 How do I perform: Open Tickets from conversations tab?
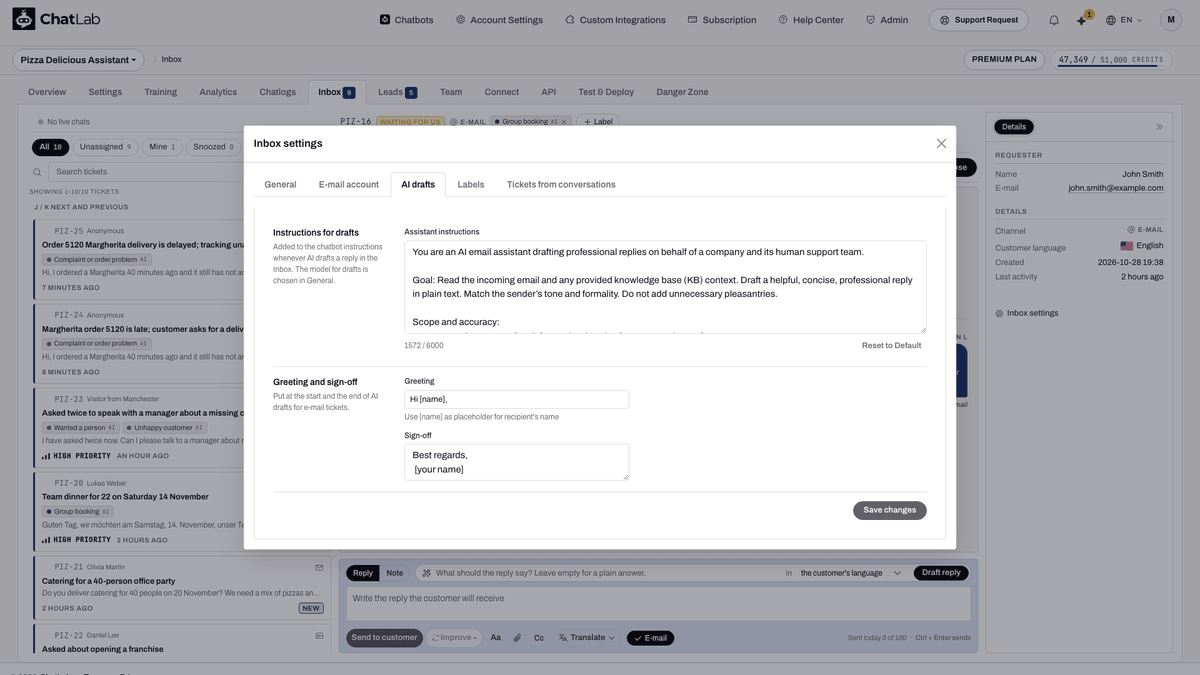pos(561,185)
